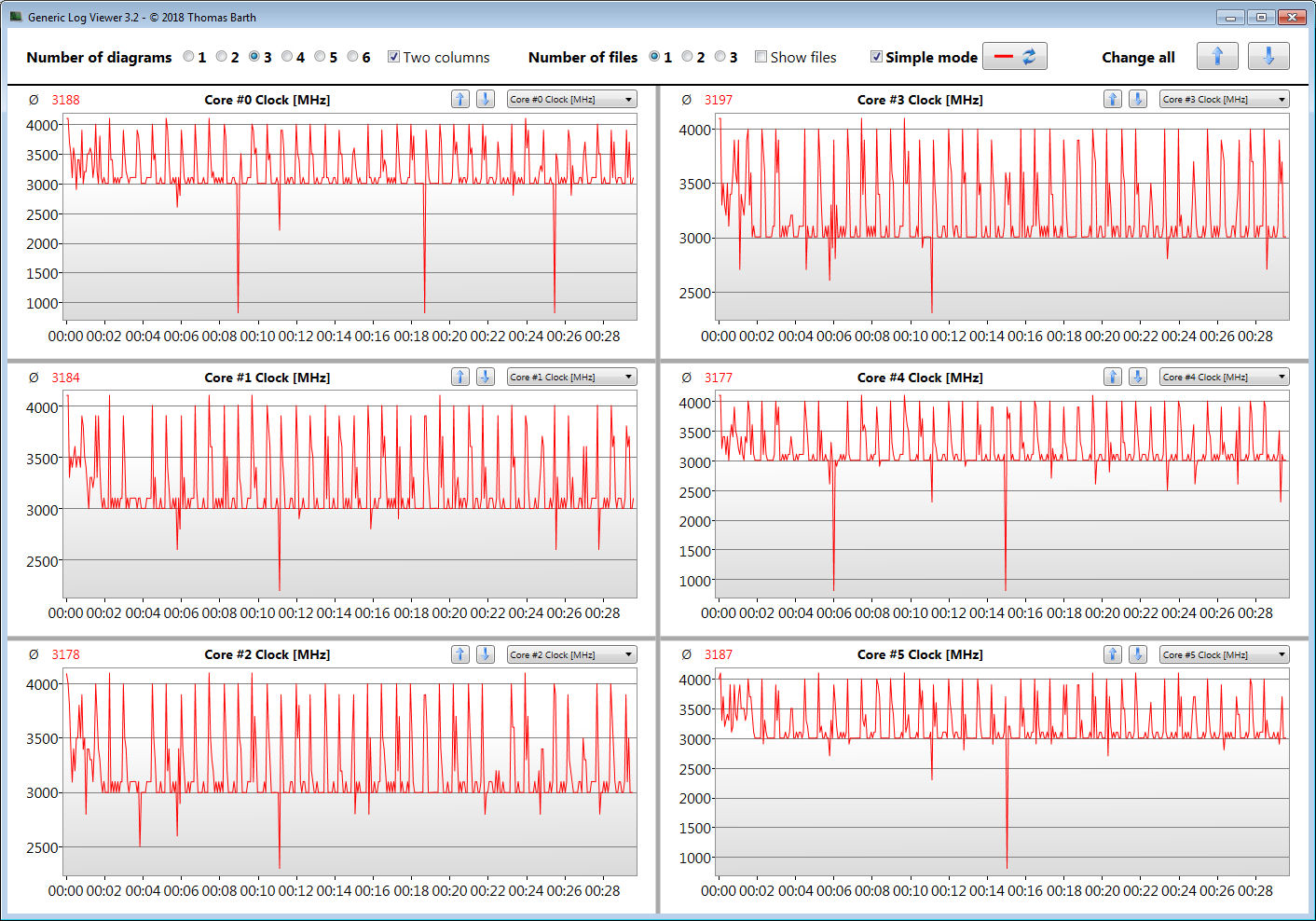Image resolution: width=1316 pixels, height=921 pixels.
Task: Click the Number of diagrams label
Action: (x=99, y=57)
